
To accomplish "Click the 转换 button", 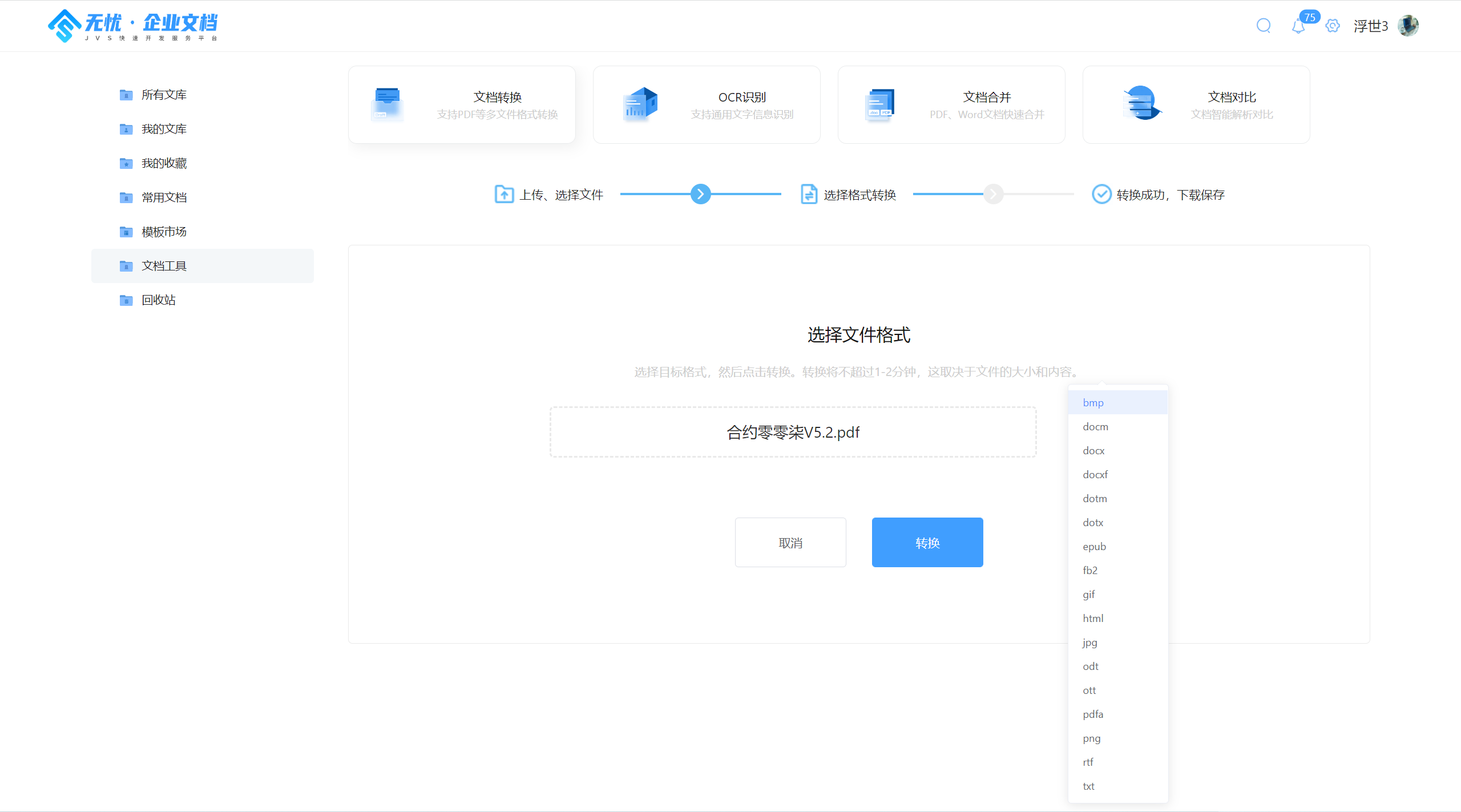I will click(x=927, y=543).
